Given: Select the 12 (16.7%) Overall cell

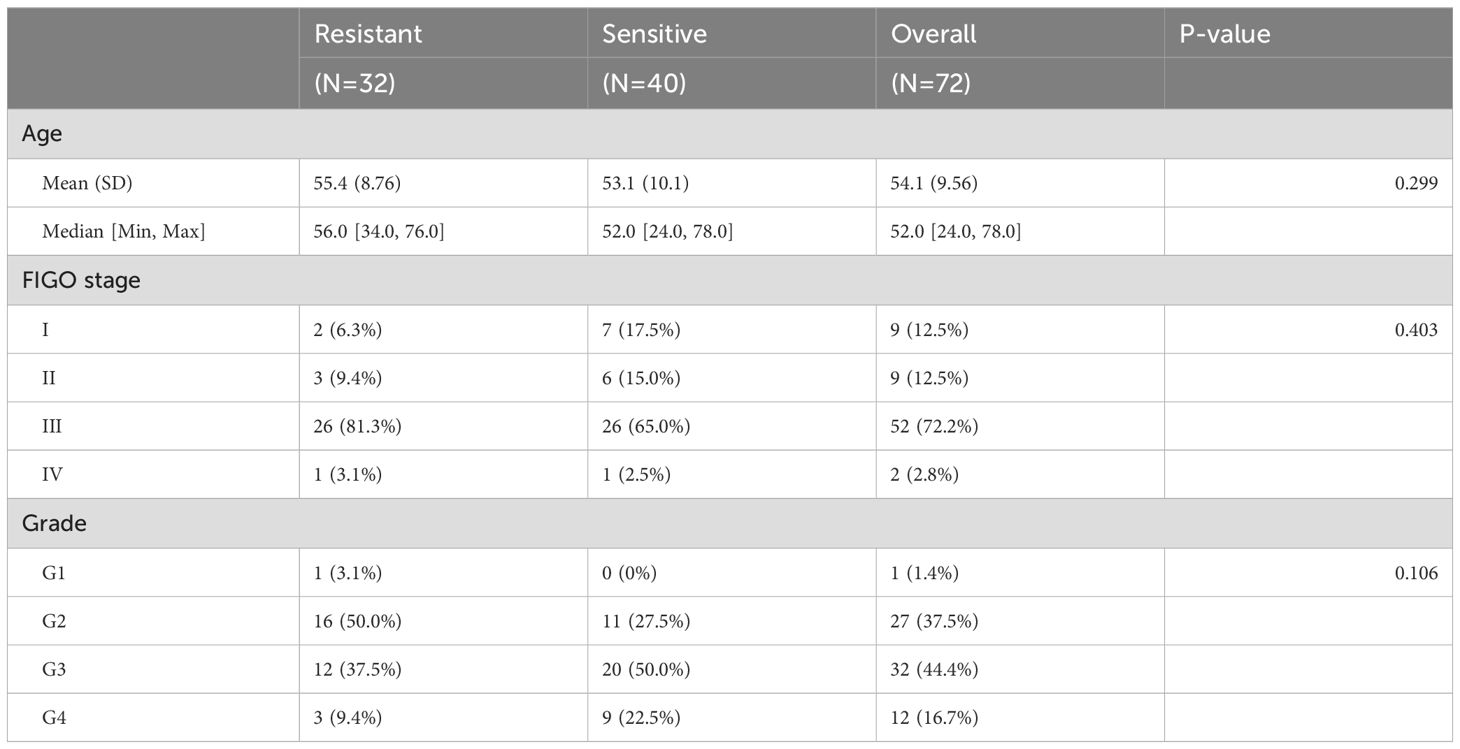Looking at the screenshot, I should 934,717.
